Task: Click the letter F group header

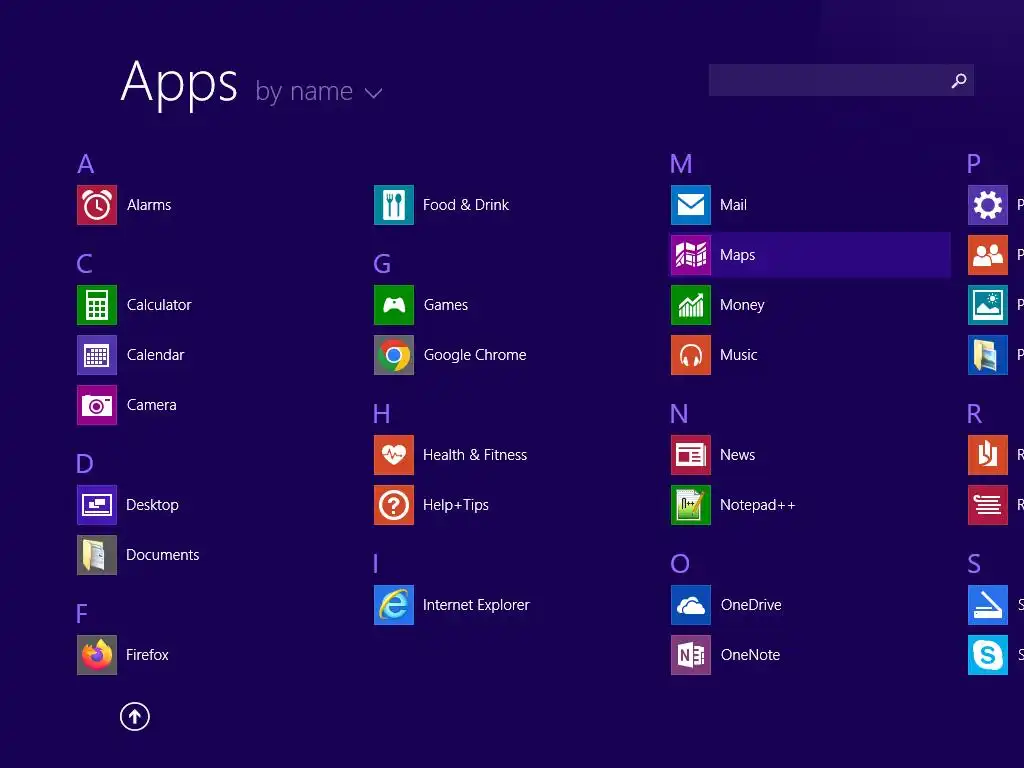Action: [82, 614]
